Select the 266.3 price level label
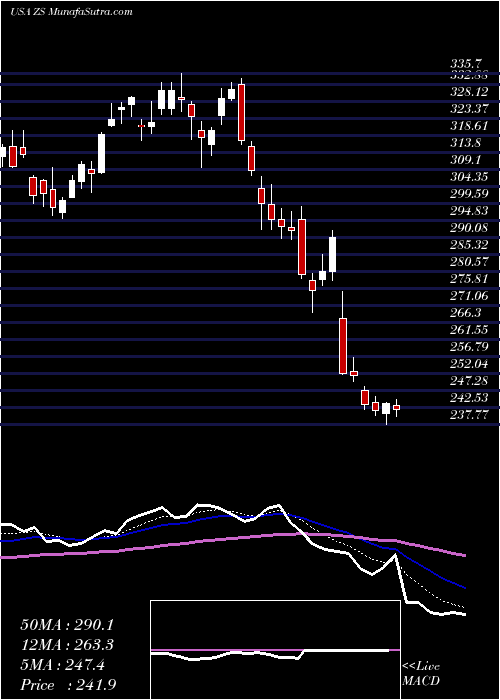 pos(467,312)
